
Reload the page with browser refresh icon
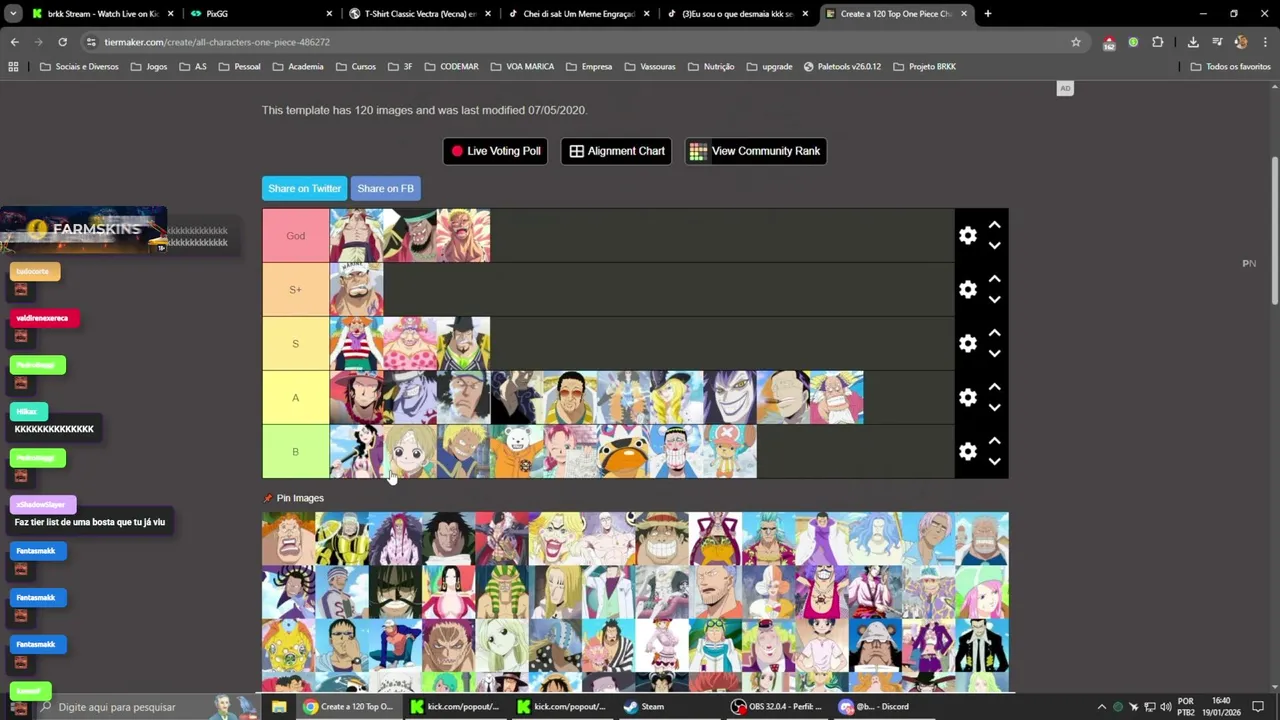point(62,42)
